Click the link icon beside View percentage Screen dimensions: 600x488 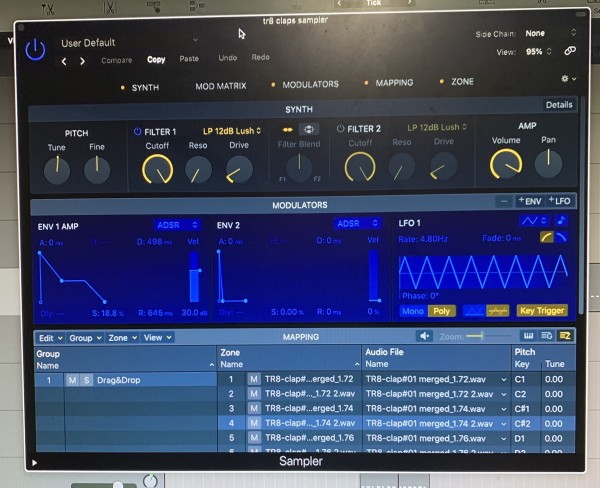click(x=571, y=51)
